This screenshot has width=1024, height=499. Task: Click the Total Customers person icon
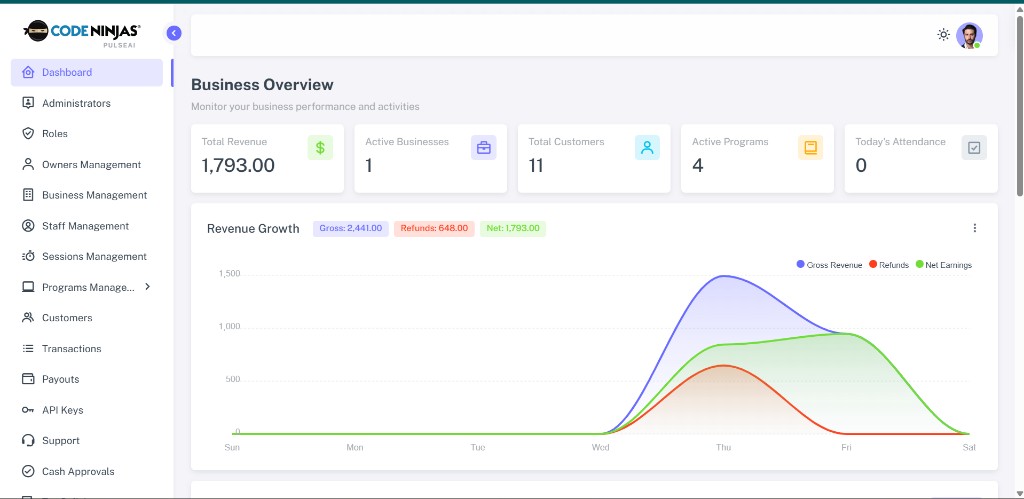[x=647, y=148]
